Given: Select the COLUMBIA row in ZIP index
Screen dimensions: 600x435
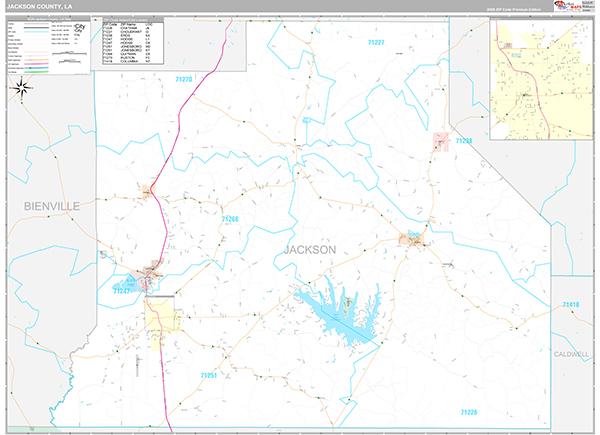Looking at the screenshot, I should (x=127, y=61).
